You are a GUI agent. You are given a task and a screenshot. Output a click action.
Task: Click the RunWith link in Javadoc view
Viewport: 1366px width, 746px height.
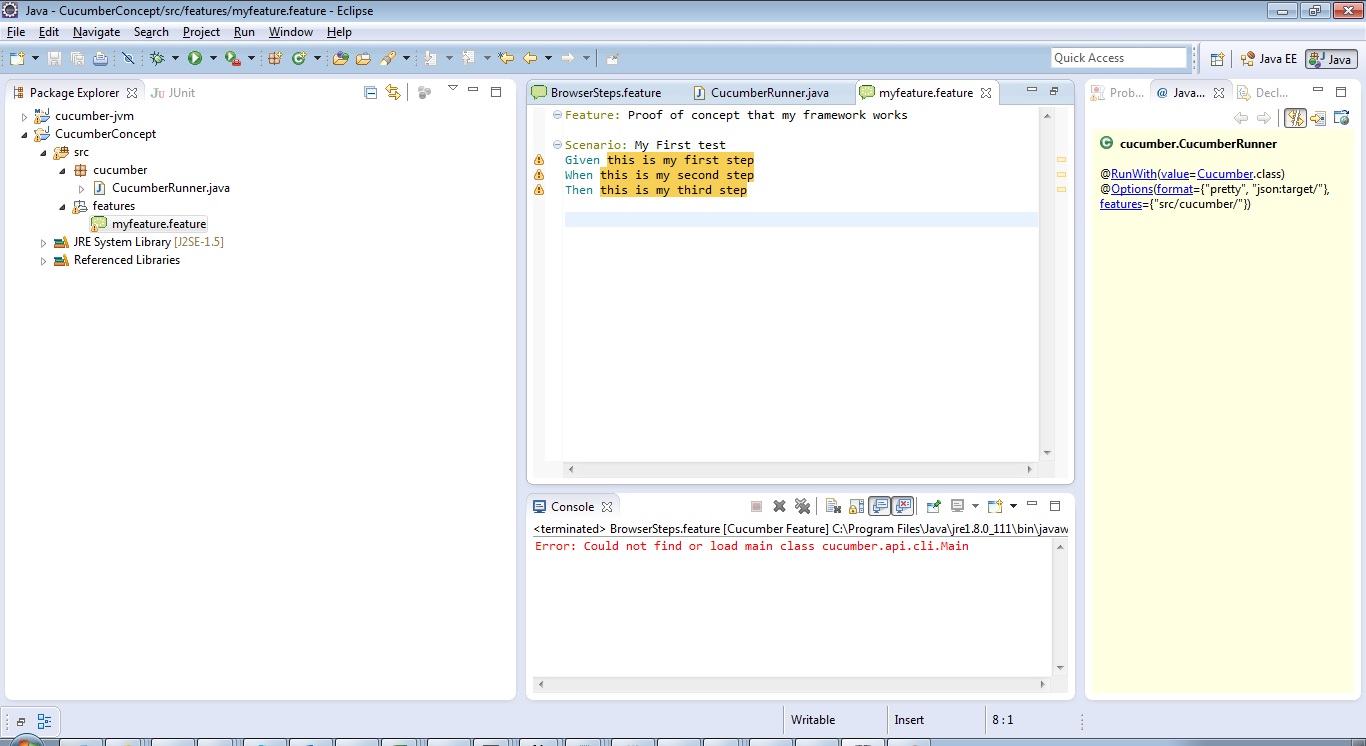click(x=1134, y=173)
